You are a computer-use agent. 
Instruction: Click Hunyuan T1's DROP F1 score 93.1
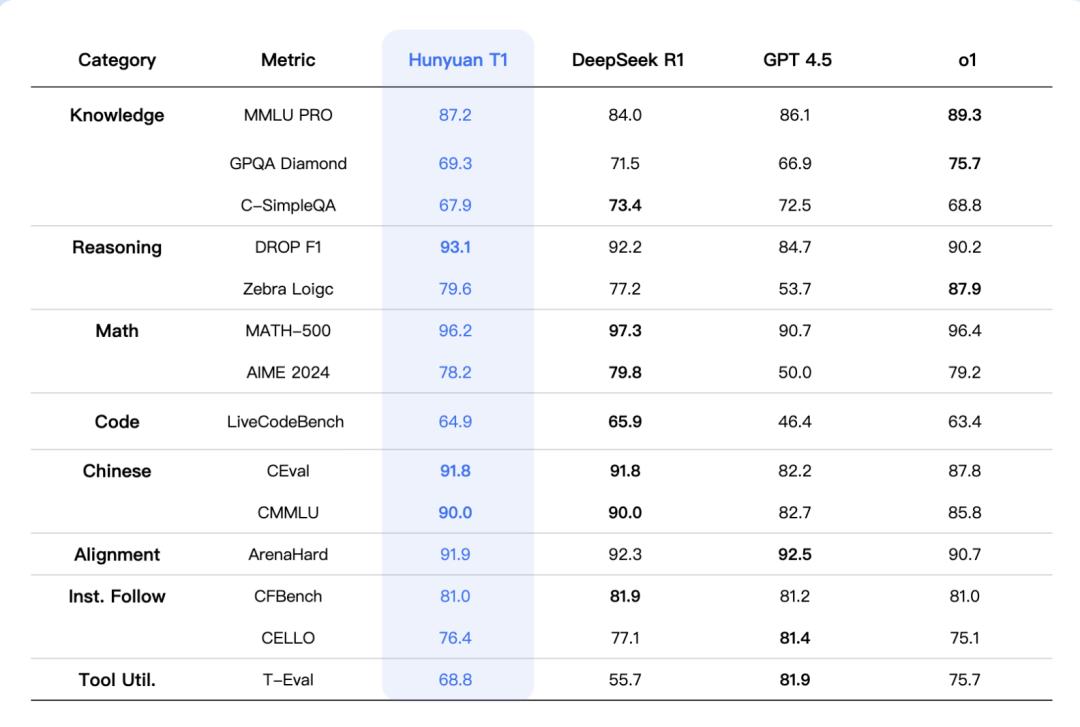[455, 247]
